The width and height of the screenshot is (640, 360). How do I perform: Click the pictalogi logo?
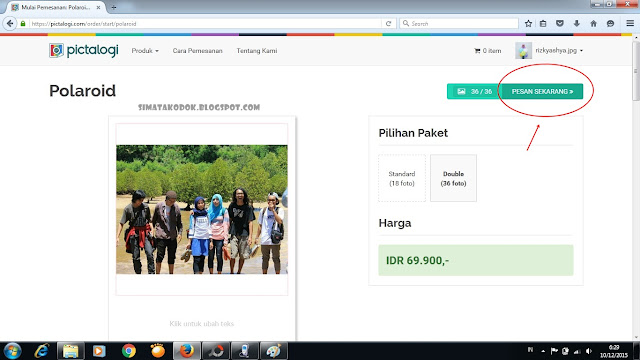pos(84,51)
